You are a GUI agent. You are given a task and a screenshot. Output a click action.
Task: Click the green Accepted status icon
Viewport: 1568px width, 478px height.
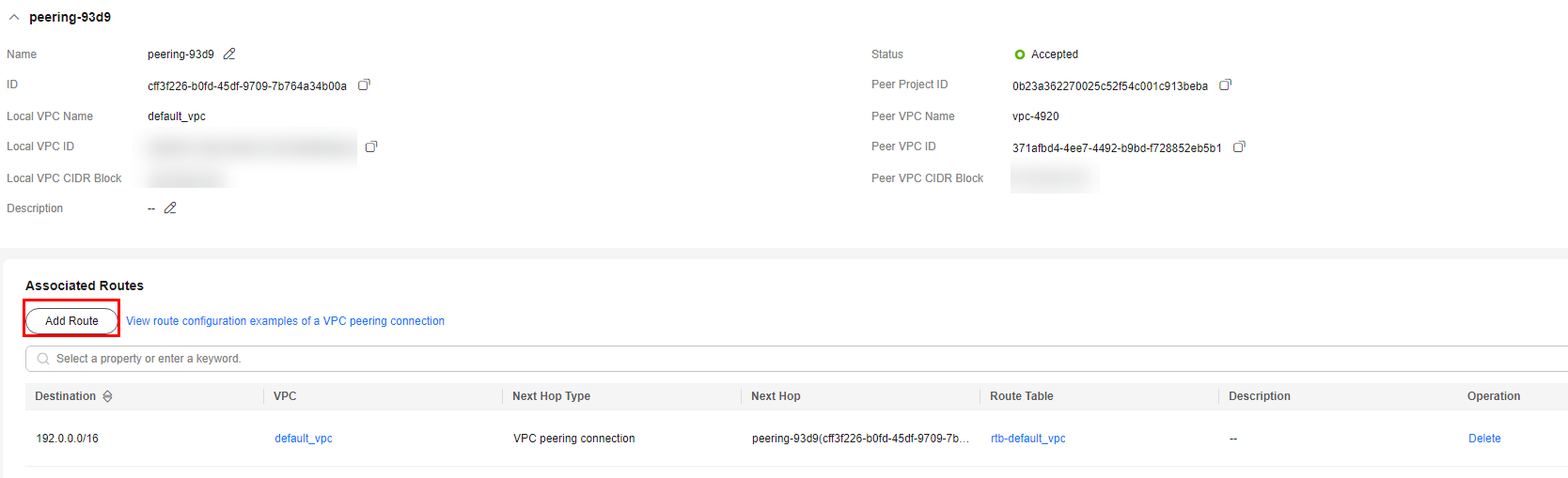[x=1020, y=54]
